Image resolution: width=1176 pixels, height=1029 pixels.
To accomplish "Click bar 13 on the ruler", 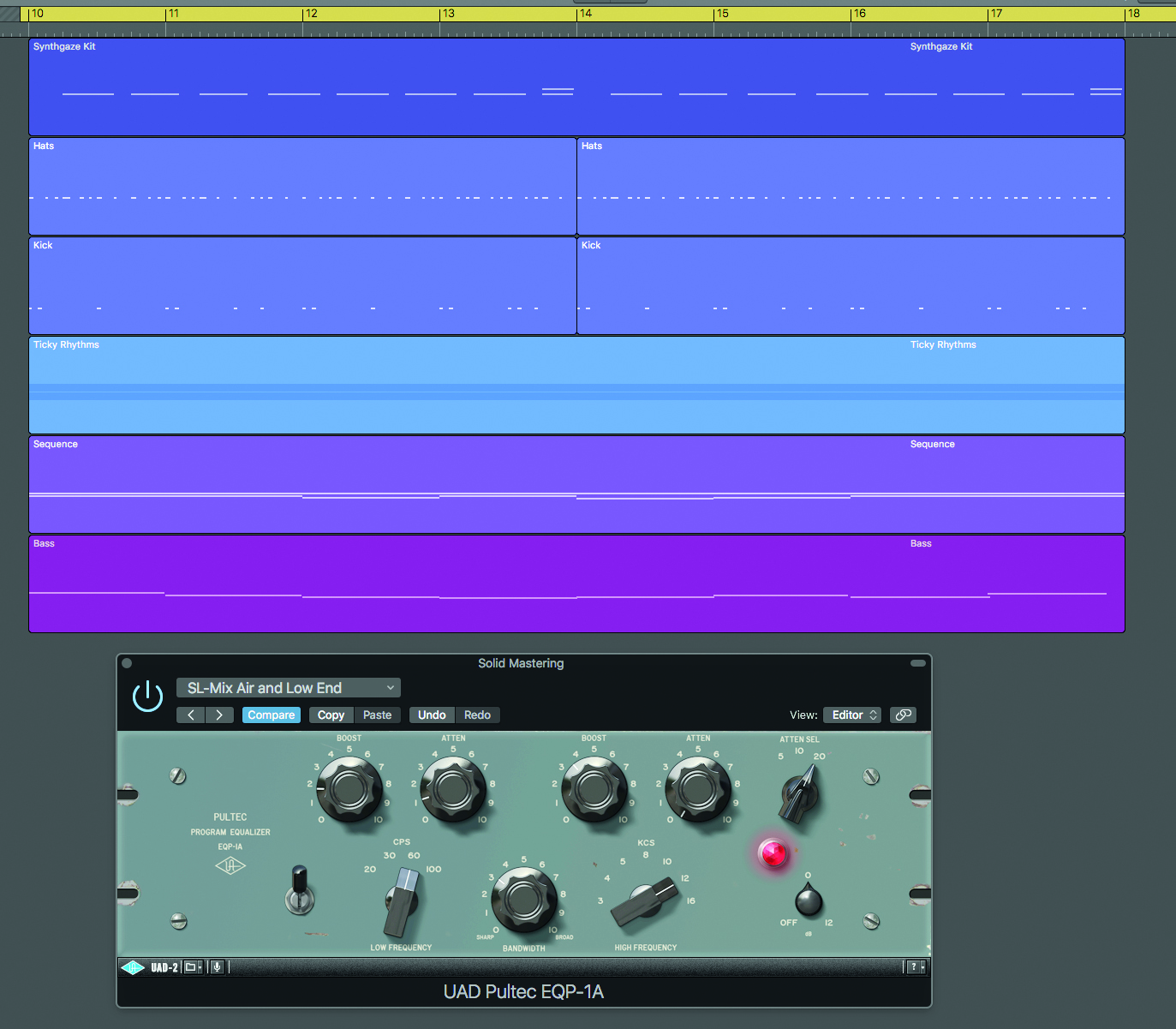I will [448, 14].
